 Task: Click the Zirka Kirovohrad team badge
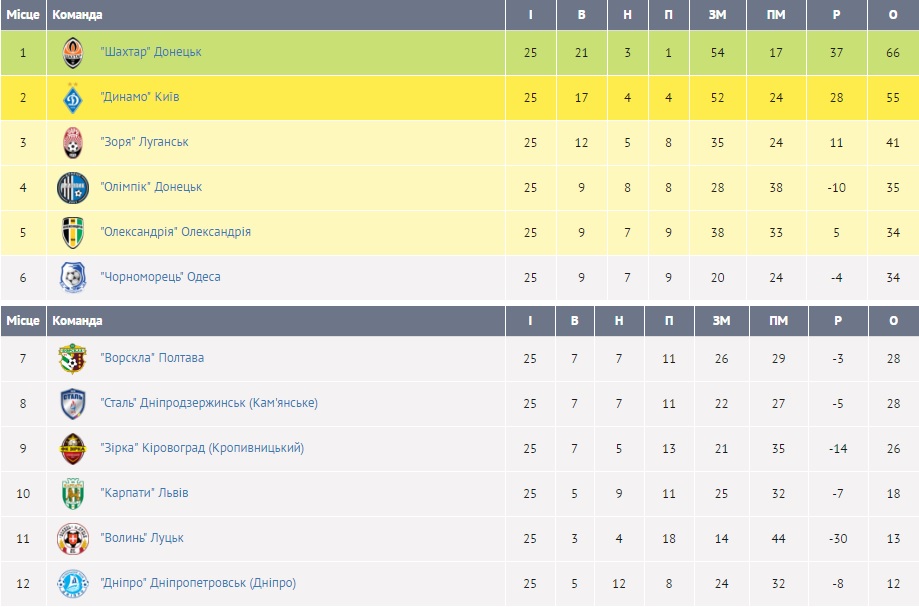point(73,448)
